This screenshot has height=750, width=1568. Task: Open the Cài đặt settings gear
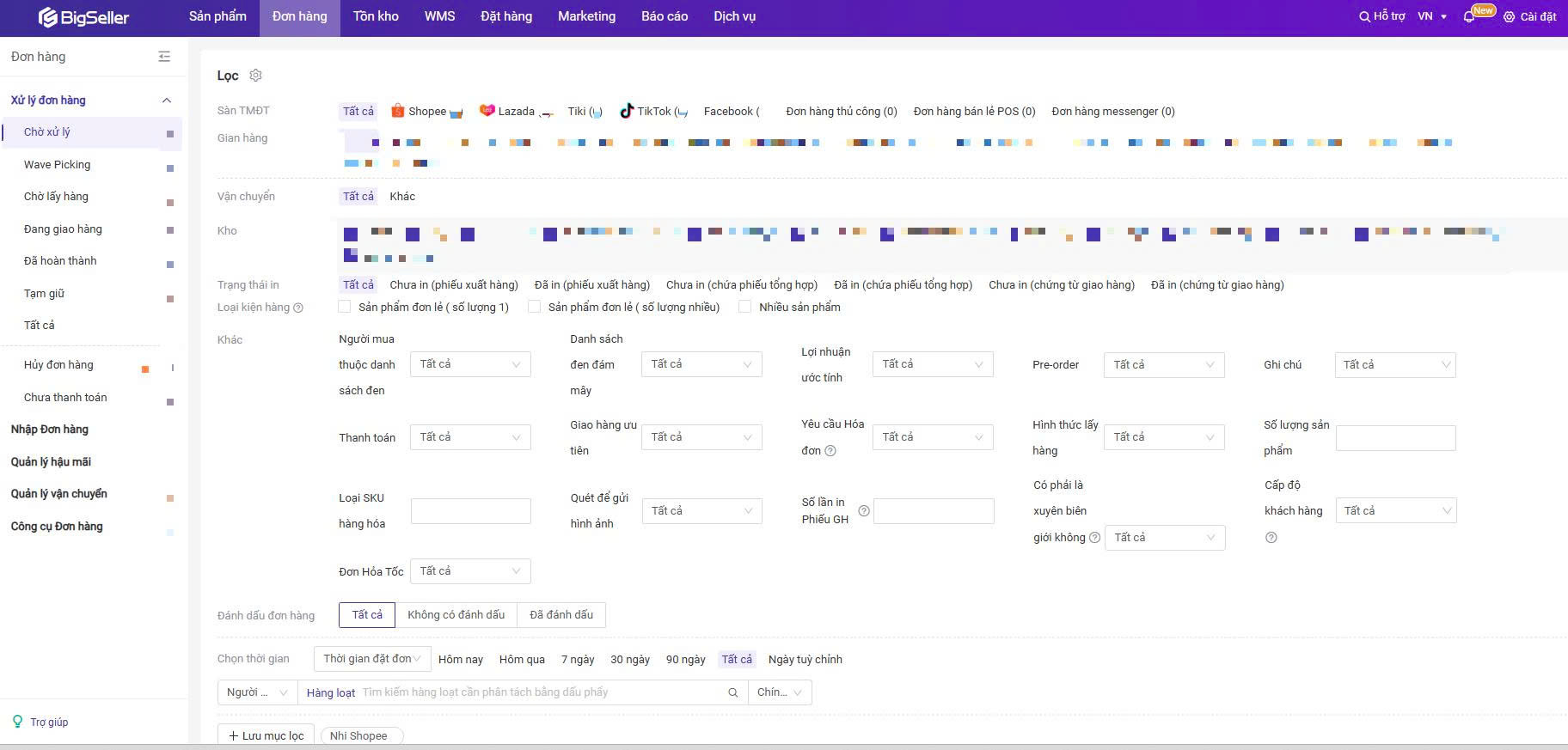[1509, 17]
